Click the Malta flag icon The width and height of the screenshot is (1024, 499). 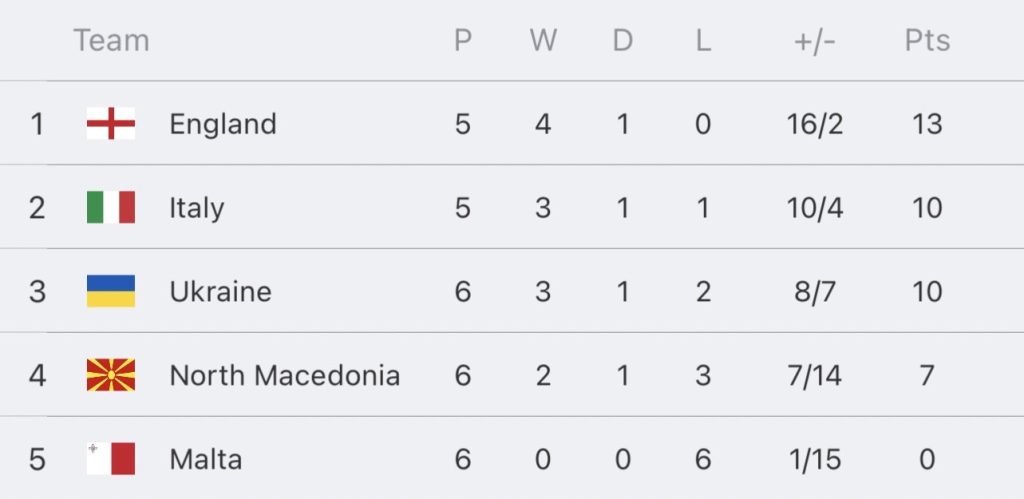click(x=111, y=459)
